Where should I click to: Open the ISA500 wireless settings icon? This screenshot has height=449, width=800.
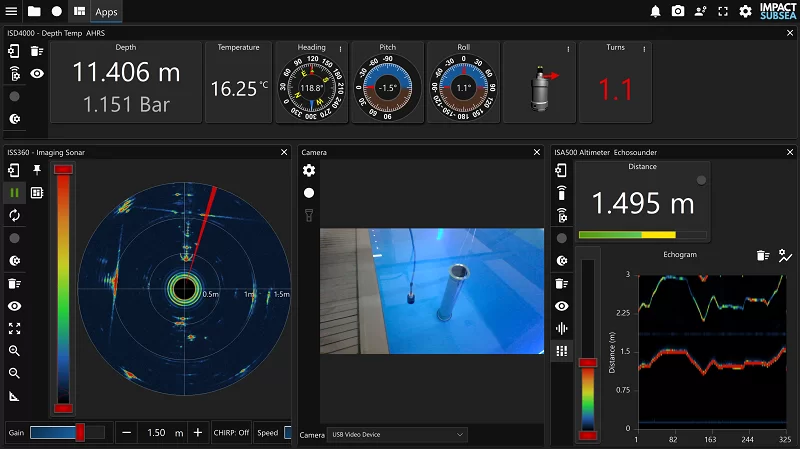click(x=562, y=215)
